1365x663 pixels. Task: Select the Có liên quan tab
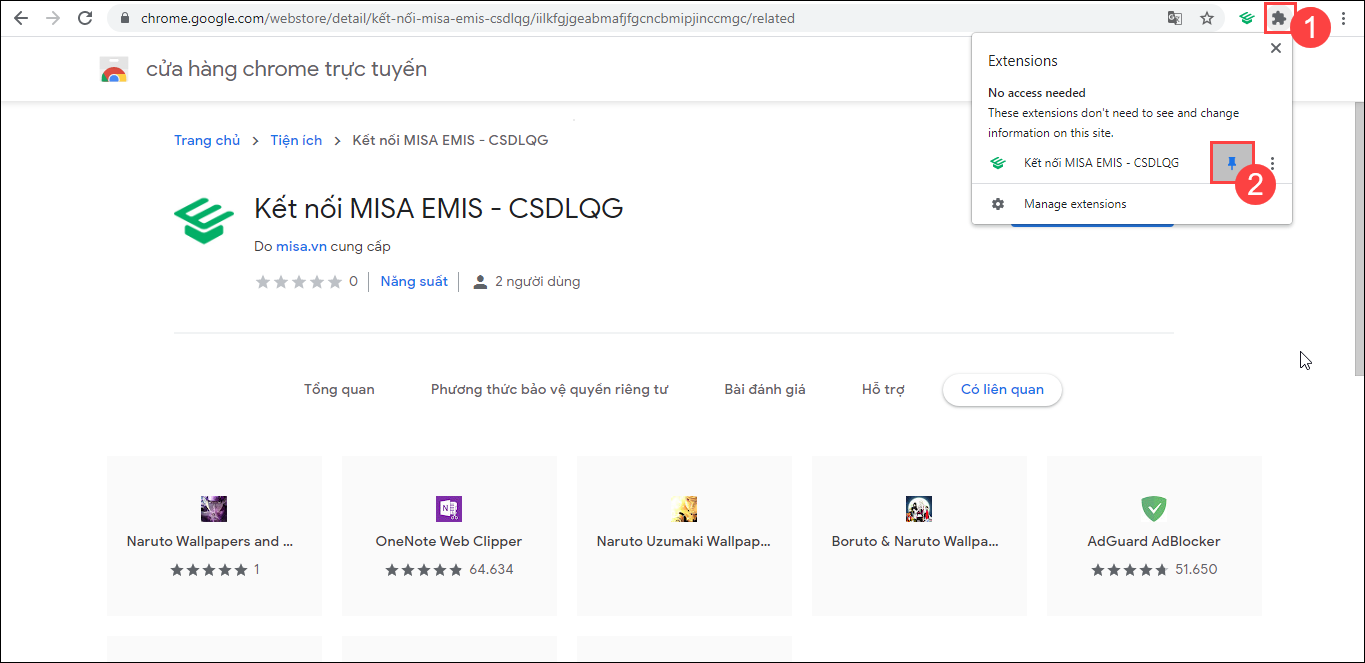click(x=1002, y=389)
